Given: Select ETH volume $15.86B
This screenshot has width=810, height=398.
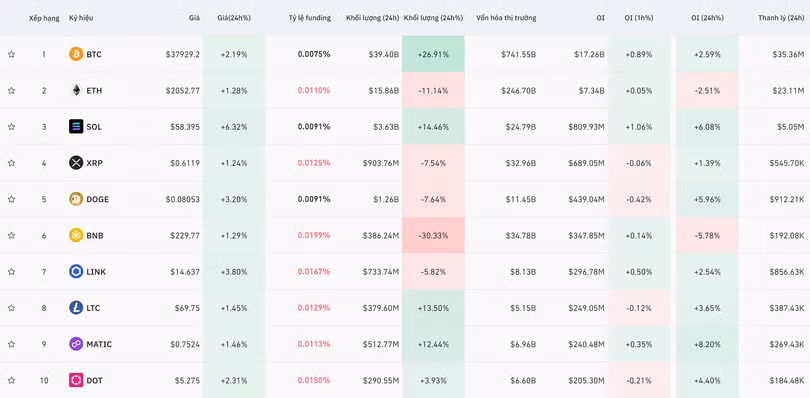Looking at the screenshot, I should point(384,90).
